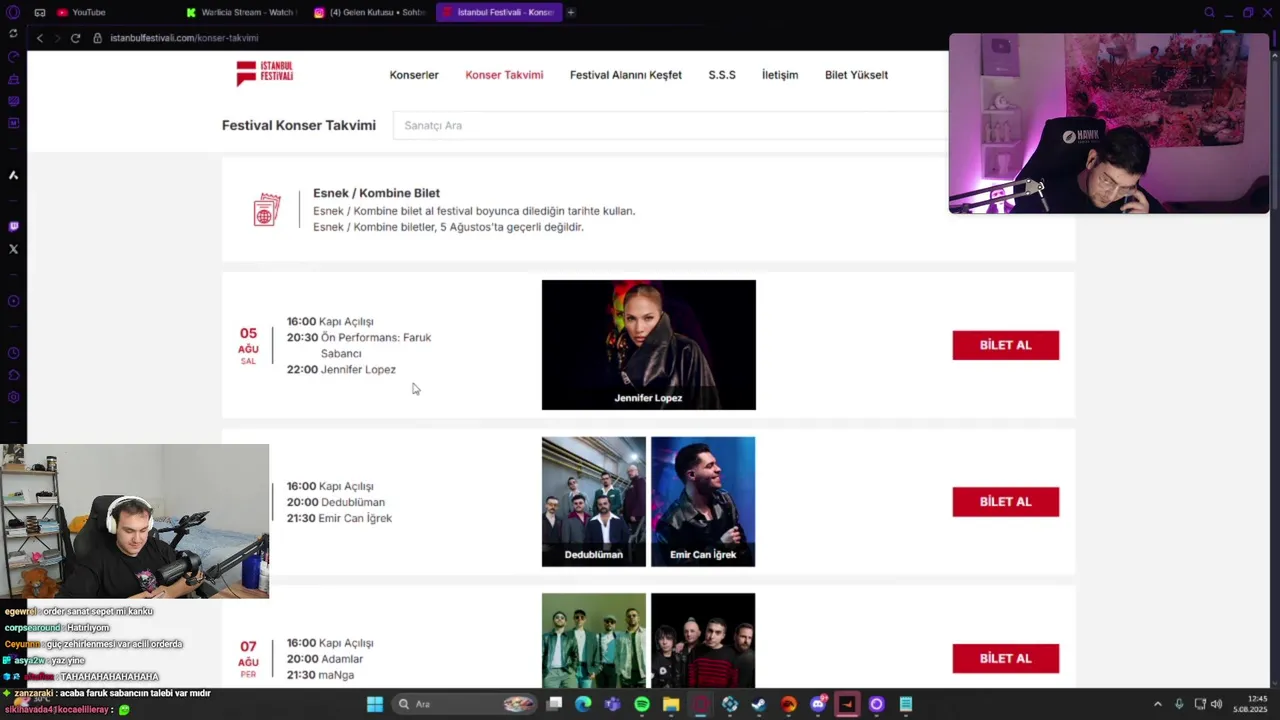
Task: Click the 20:00 Adamlar schedule line
Action: pyautogui.click(x=325, y=659)
